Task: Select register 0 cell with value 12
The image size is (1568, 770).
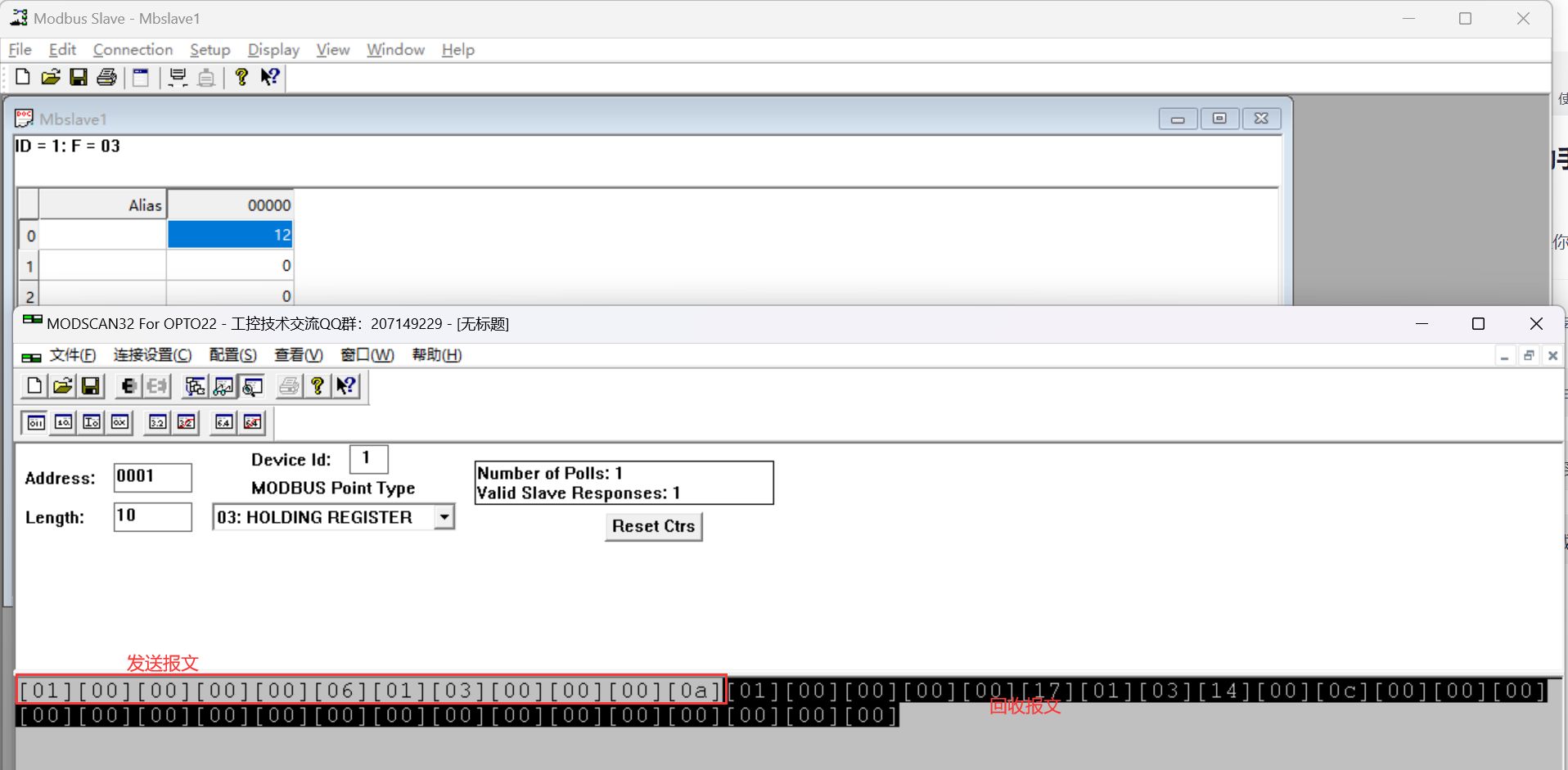Action: (x=230, y=235)
